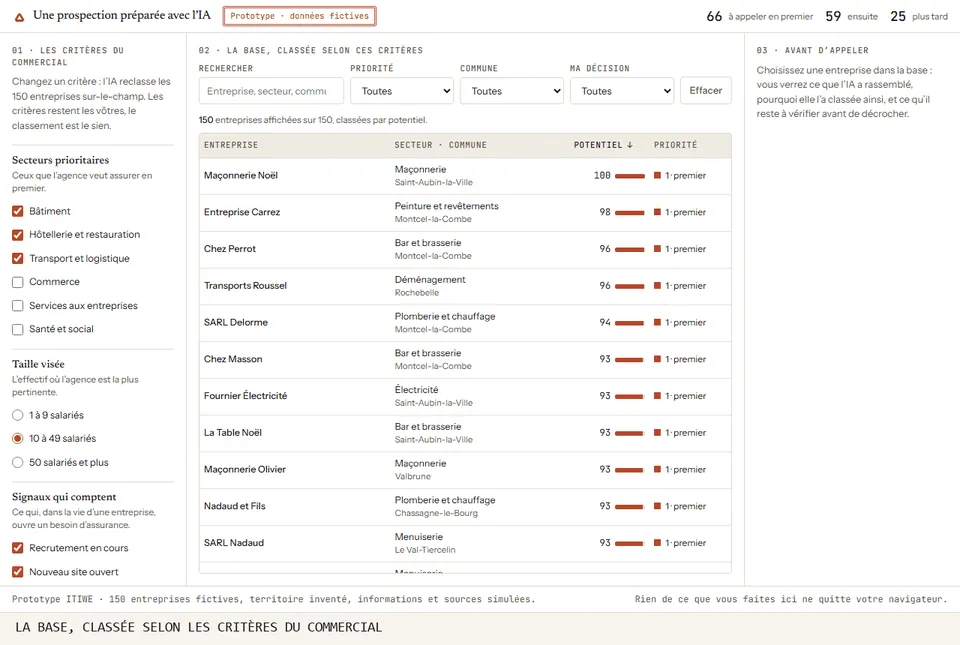Open the Priorité filter dropdown
960x645 pixels.
(402, 91)
